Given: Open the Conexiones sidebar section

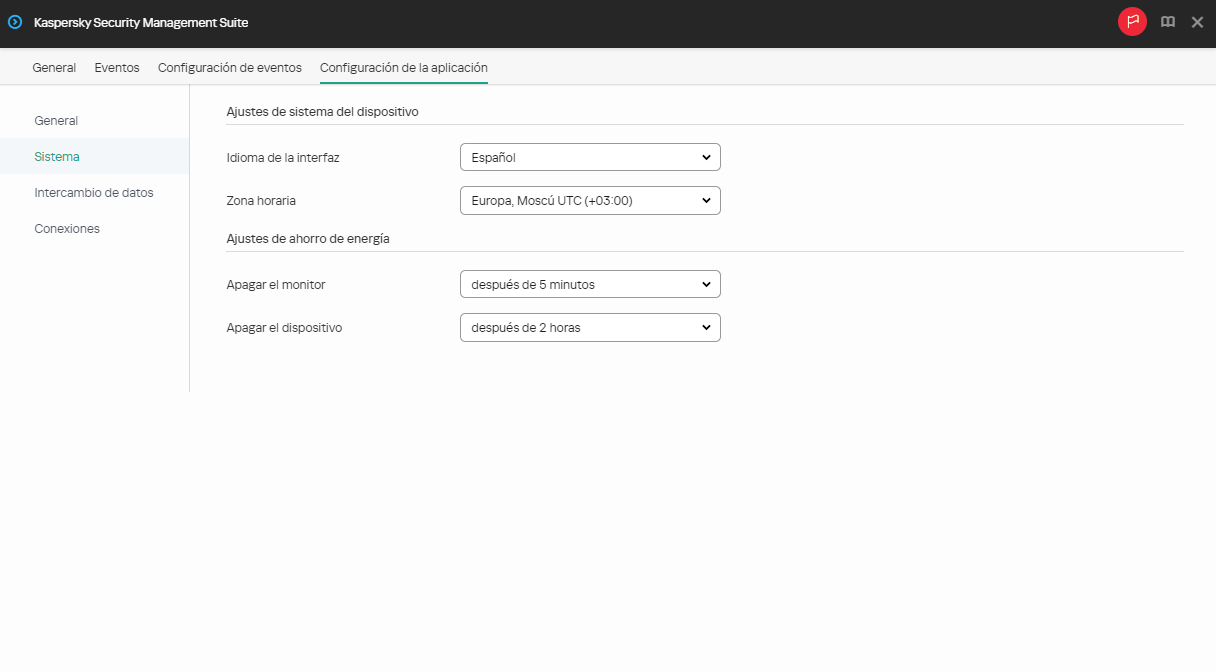Looking at the screenshot, I should click(67, 228).
